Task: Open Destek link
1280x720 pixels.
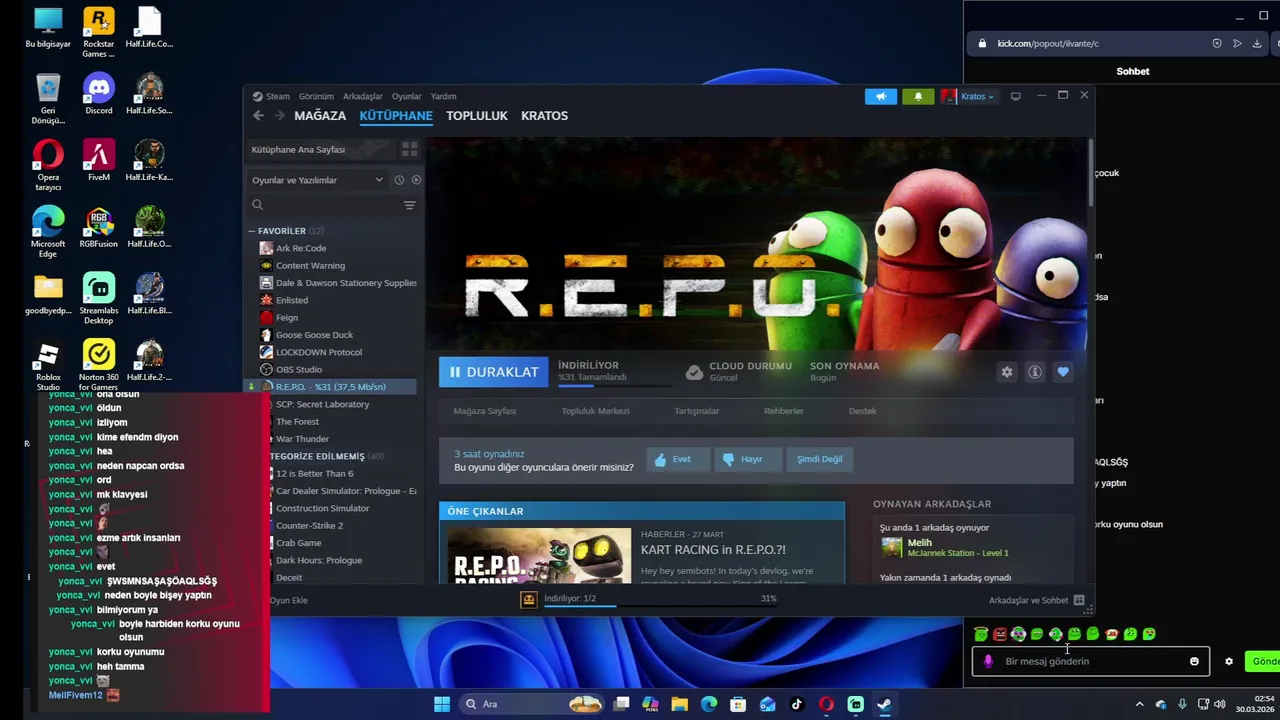Action: tap(863, 411)
